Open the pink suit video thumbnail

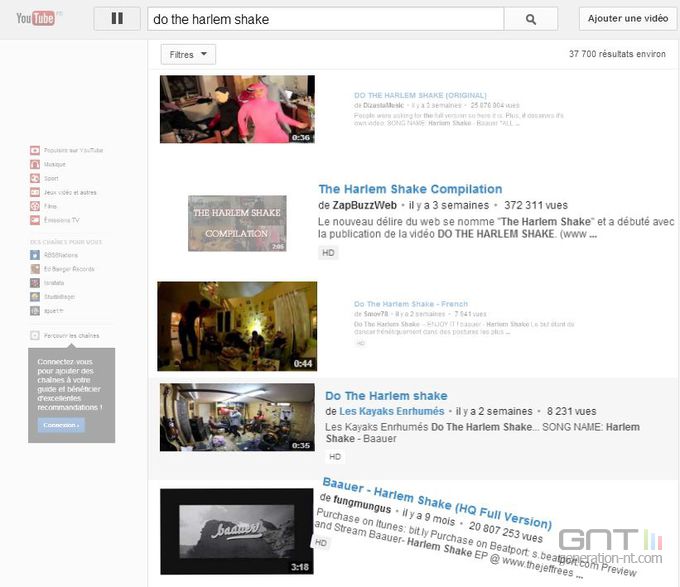click(237, 109)
